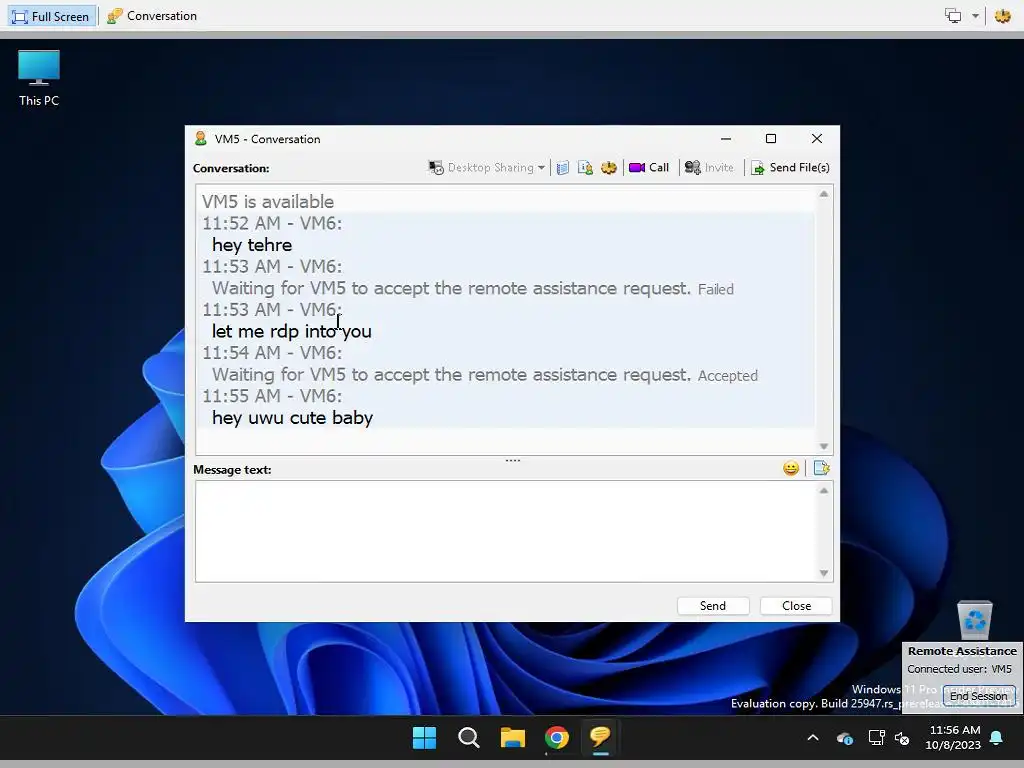Viewport: 1024px width, 768px height.
Task: Select the This PC desktop icon
Action: 39,78
